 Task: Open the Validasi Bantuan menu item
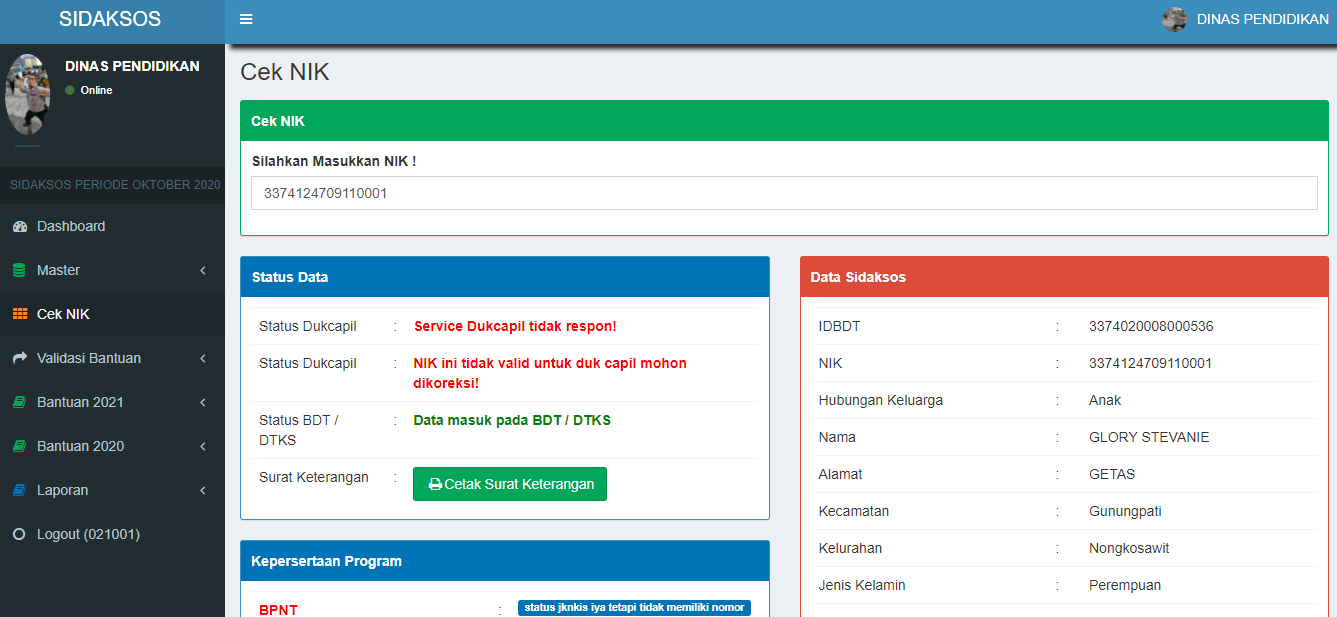pyautogui.click(x=112, y=358)
